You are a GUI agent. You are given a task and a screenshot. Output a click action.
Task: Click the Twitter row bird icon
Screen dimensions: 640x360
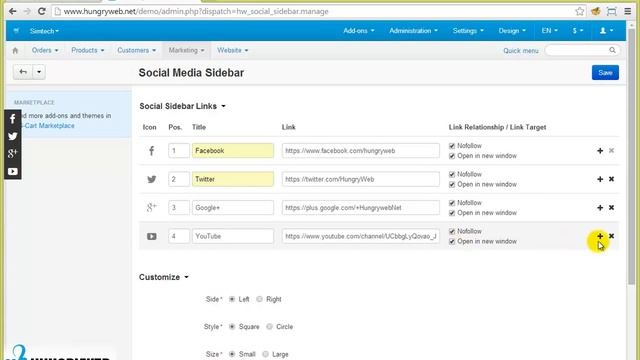pos(151,179)
